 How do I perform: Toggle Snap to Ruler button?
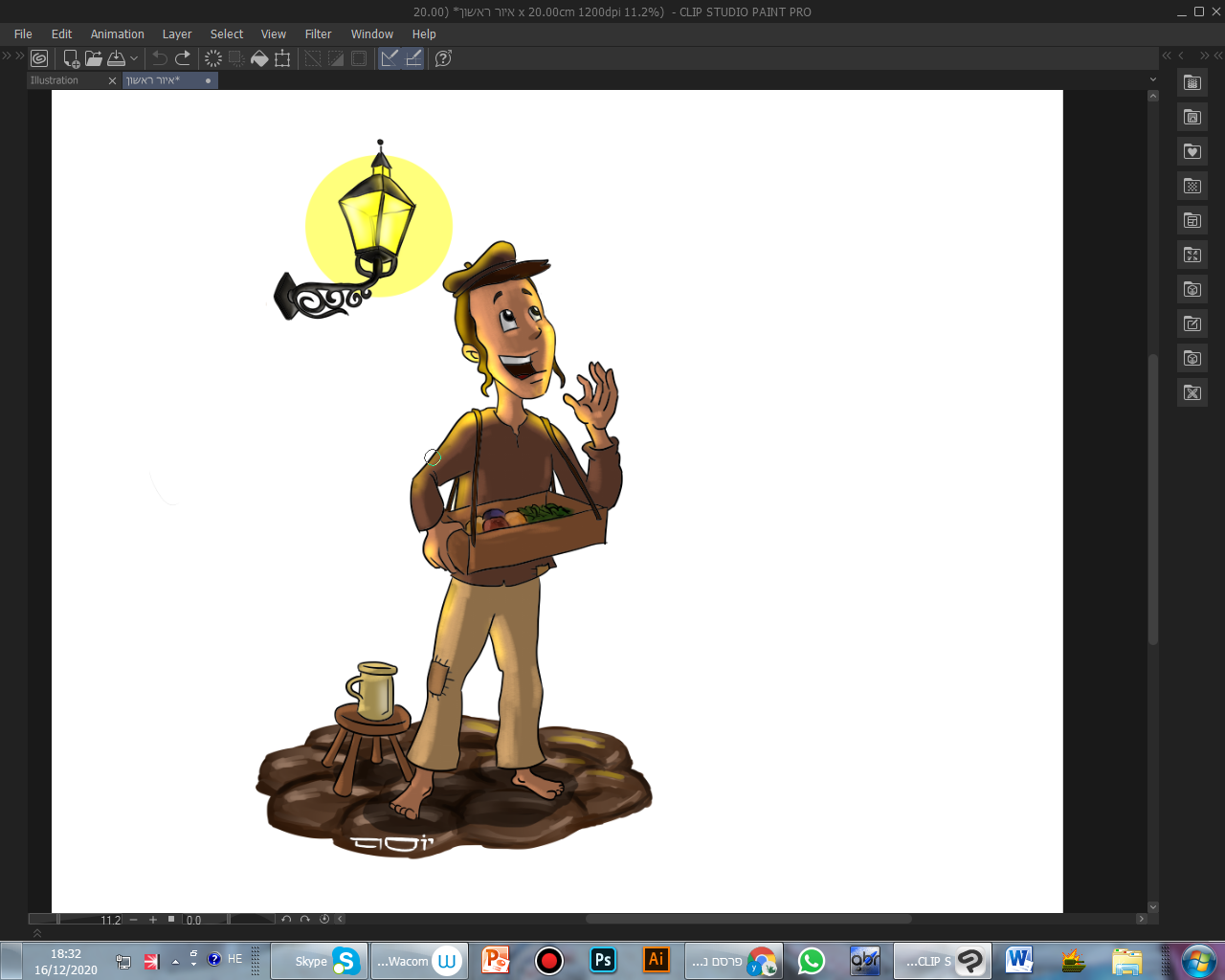tap(390, 58)
